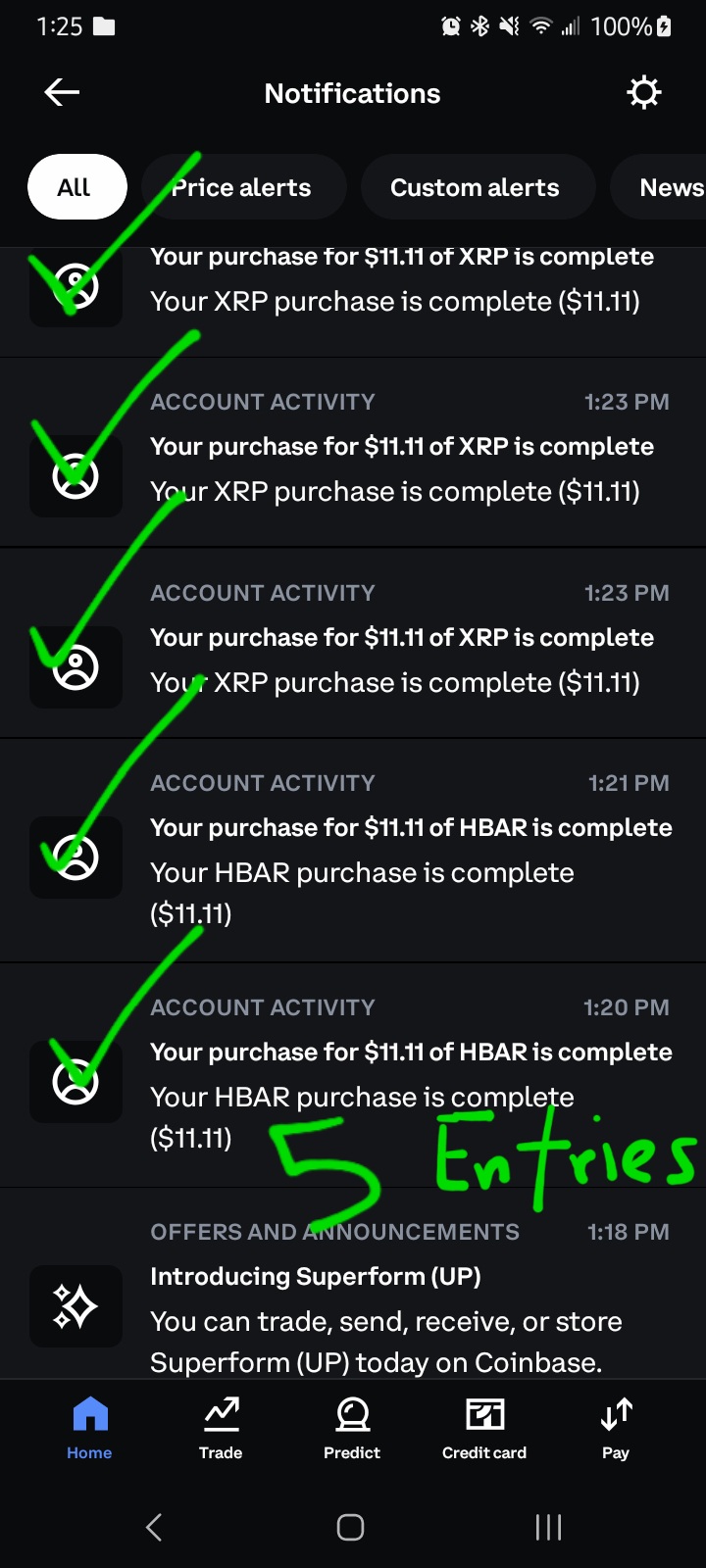Open the Pay tab icon
This screenshot has height=1568, width=706.
[x=616, y=1415]
